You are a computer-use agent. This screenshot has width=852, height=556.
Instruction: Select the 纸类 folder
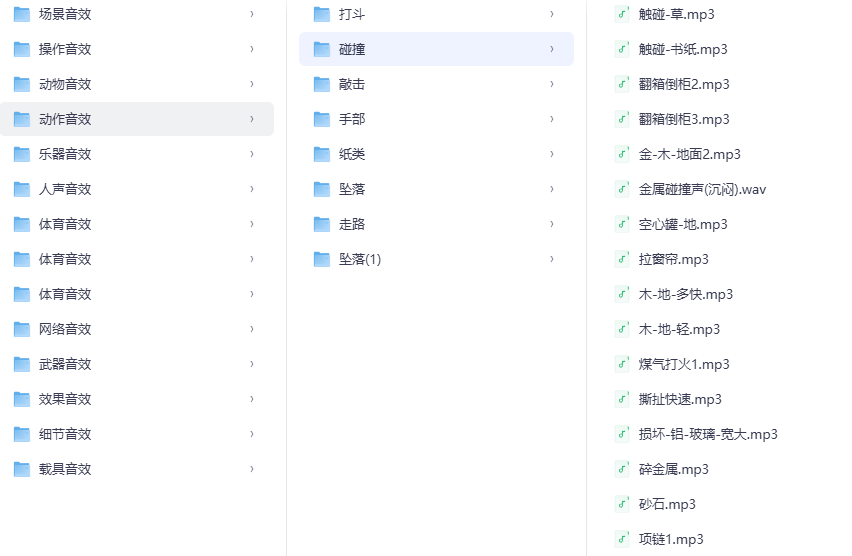click(352, 154)
